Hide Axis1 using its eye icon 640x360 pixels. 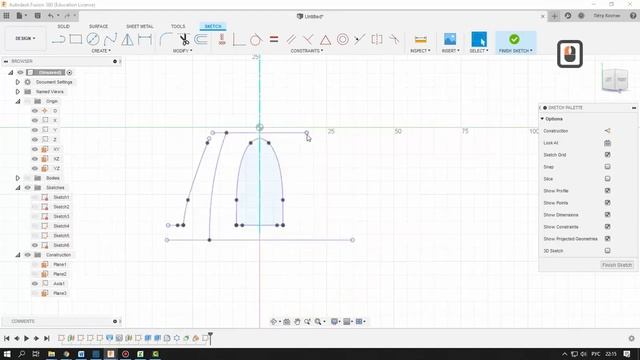pyautogui.click(x=35, y=284)
